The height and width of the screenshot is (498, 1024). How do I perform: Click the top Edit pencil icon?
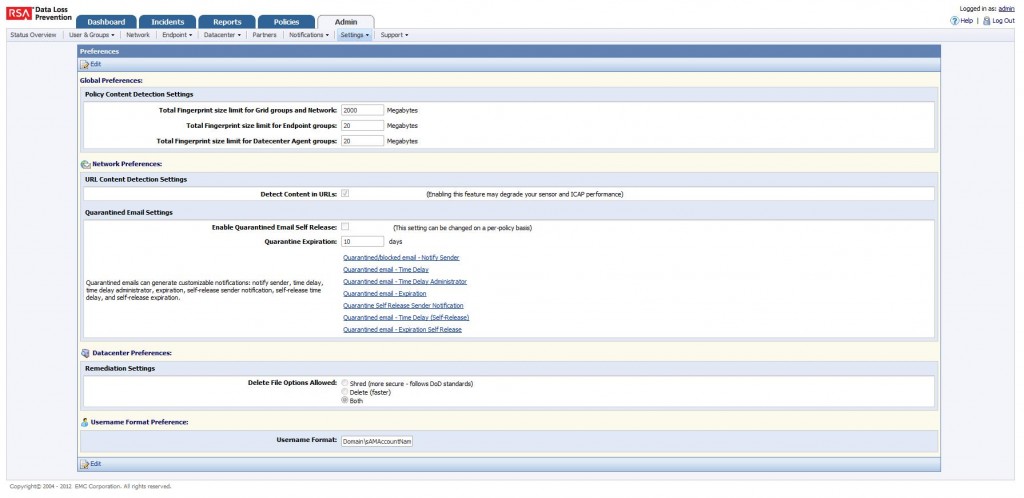pyautogui.click(x=84, y=64)
